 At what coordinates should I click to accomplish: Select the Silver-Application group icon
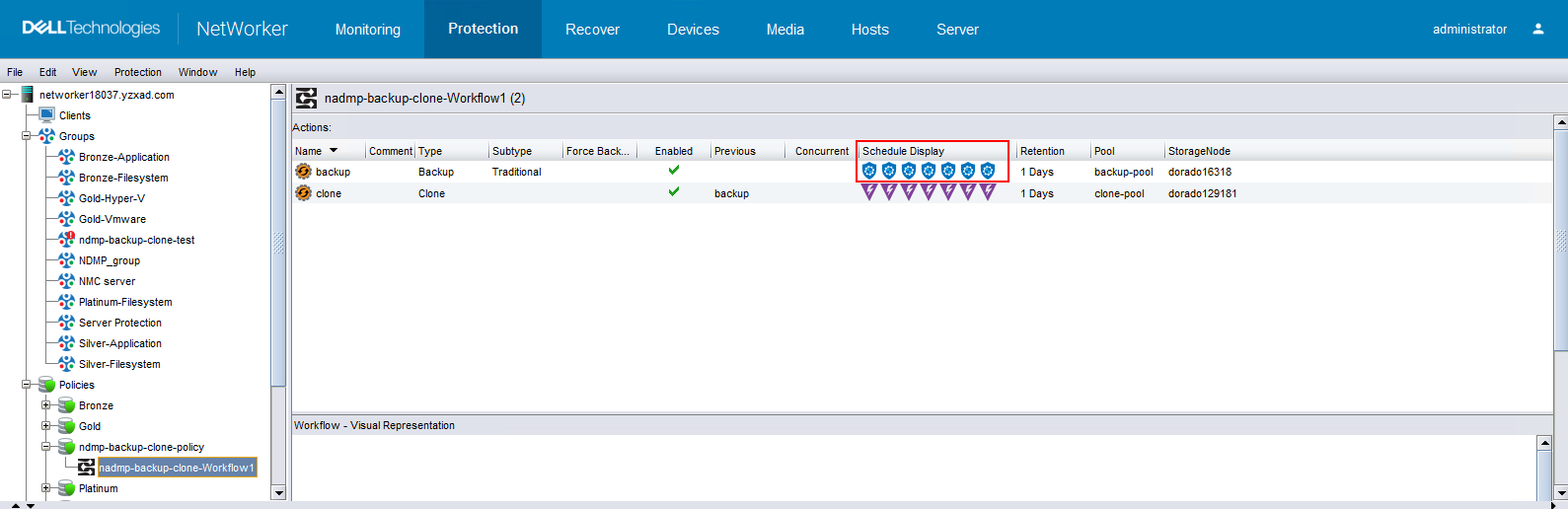66,343
